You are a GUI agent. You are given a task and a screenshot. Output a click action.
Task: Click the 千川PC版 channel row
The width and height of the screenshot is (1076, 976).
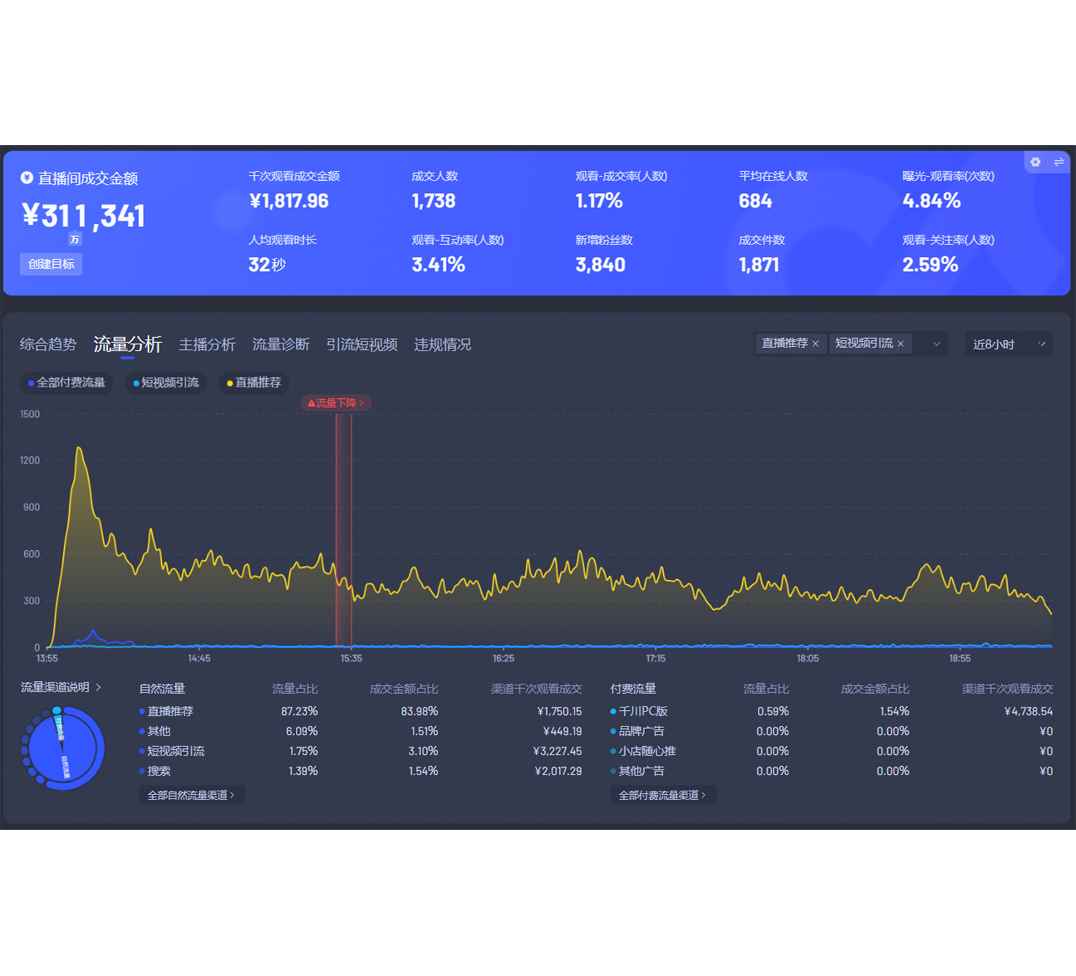click(642, 711)
